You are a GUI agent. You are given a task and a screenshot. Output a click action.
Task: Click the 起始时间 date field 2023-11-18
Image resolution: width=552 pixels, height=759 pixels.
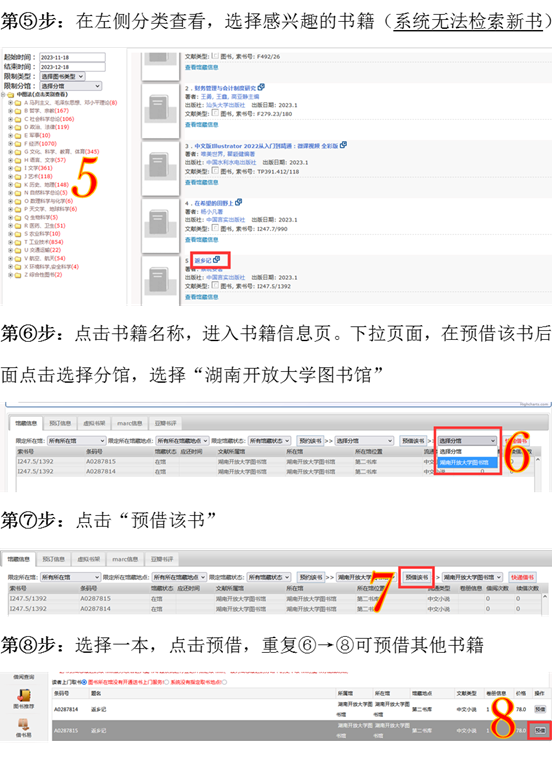[72, 57]
